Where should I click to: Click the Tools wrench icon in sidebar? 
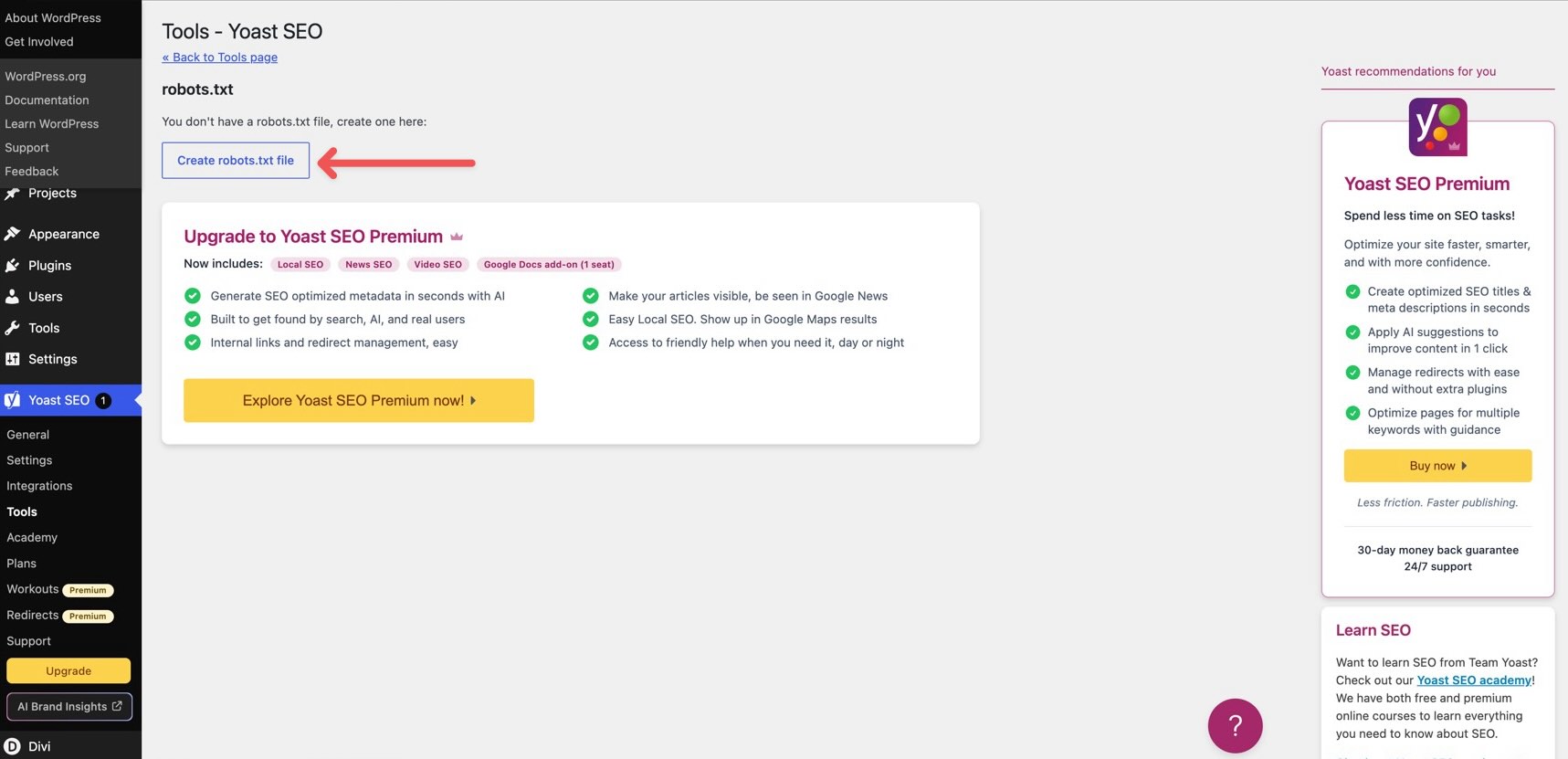click(x=12, y=328)
